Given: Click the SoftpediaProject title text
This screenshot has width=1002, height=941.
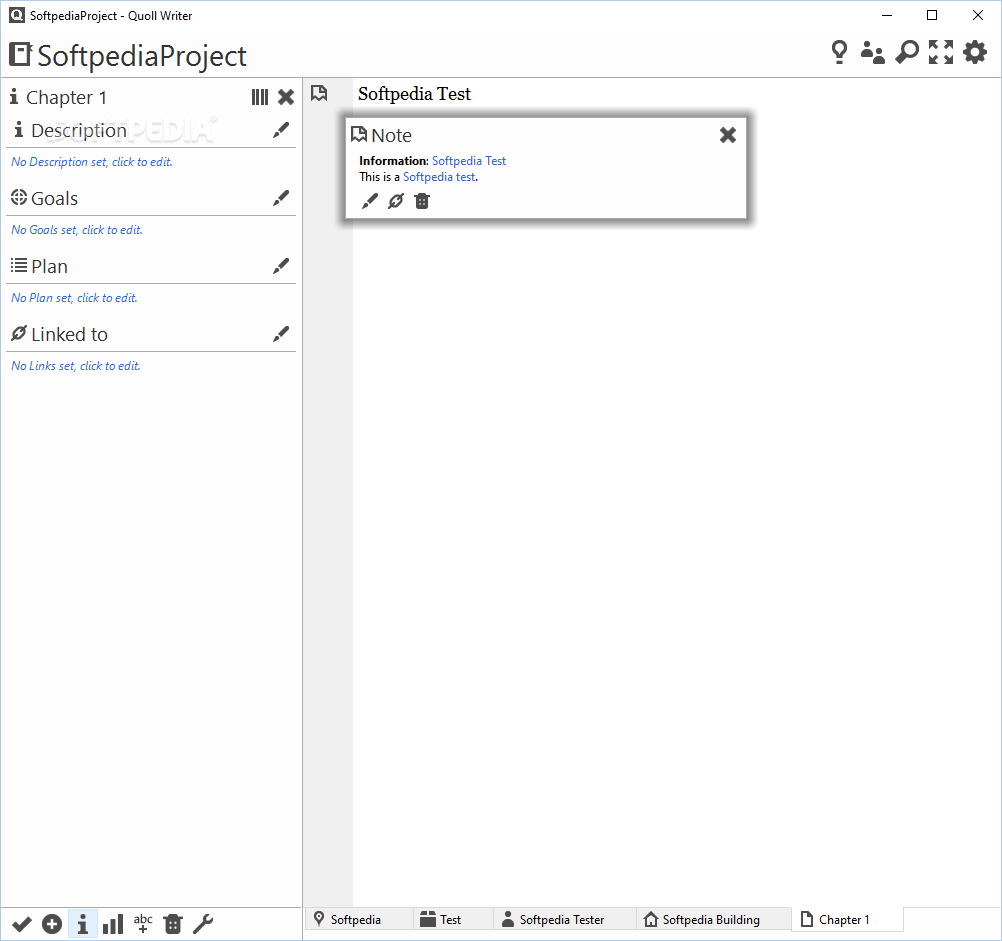Looking at the screenshot, I should pos(142,56).
